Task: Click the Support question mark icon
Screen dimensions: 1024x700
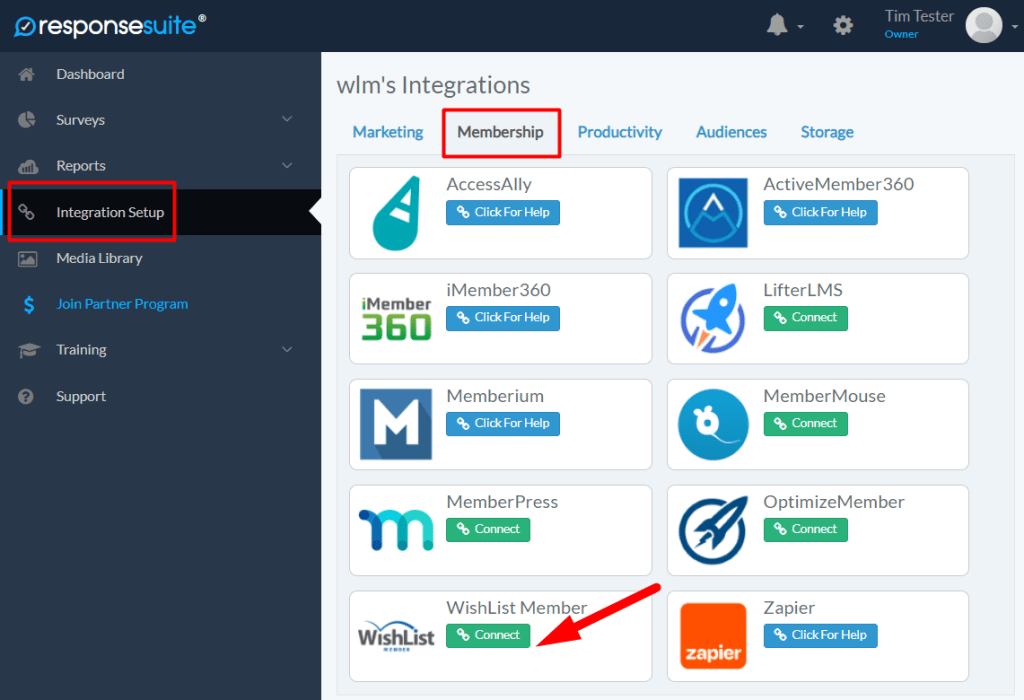Action: tap(26, 396)
